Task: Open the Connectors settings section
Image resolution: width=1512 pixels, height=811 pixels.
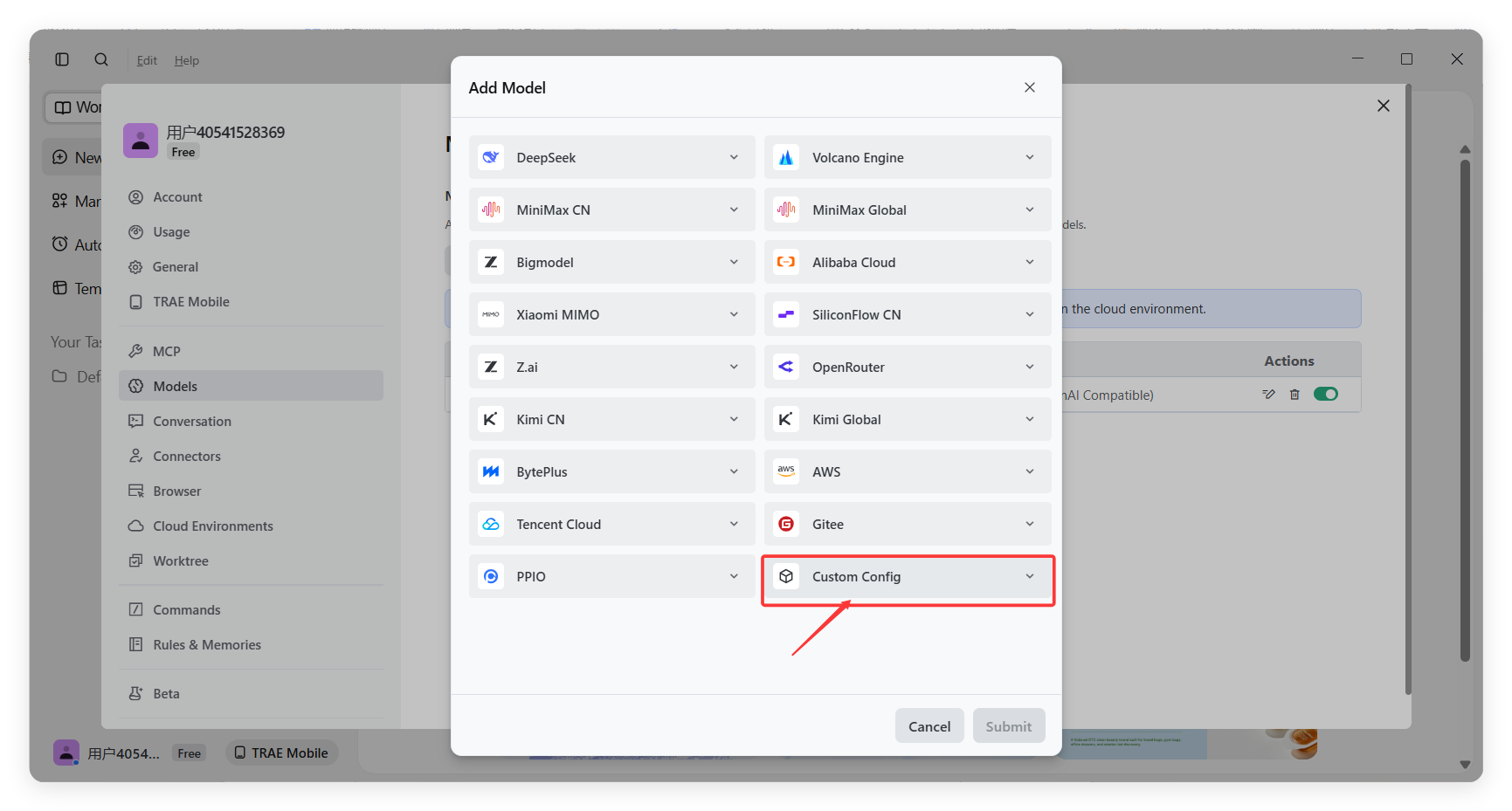Action: [x=252, y=456]
